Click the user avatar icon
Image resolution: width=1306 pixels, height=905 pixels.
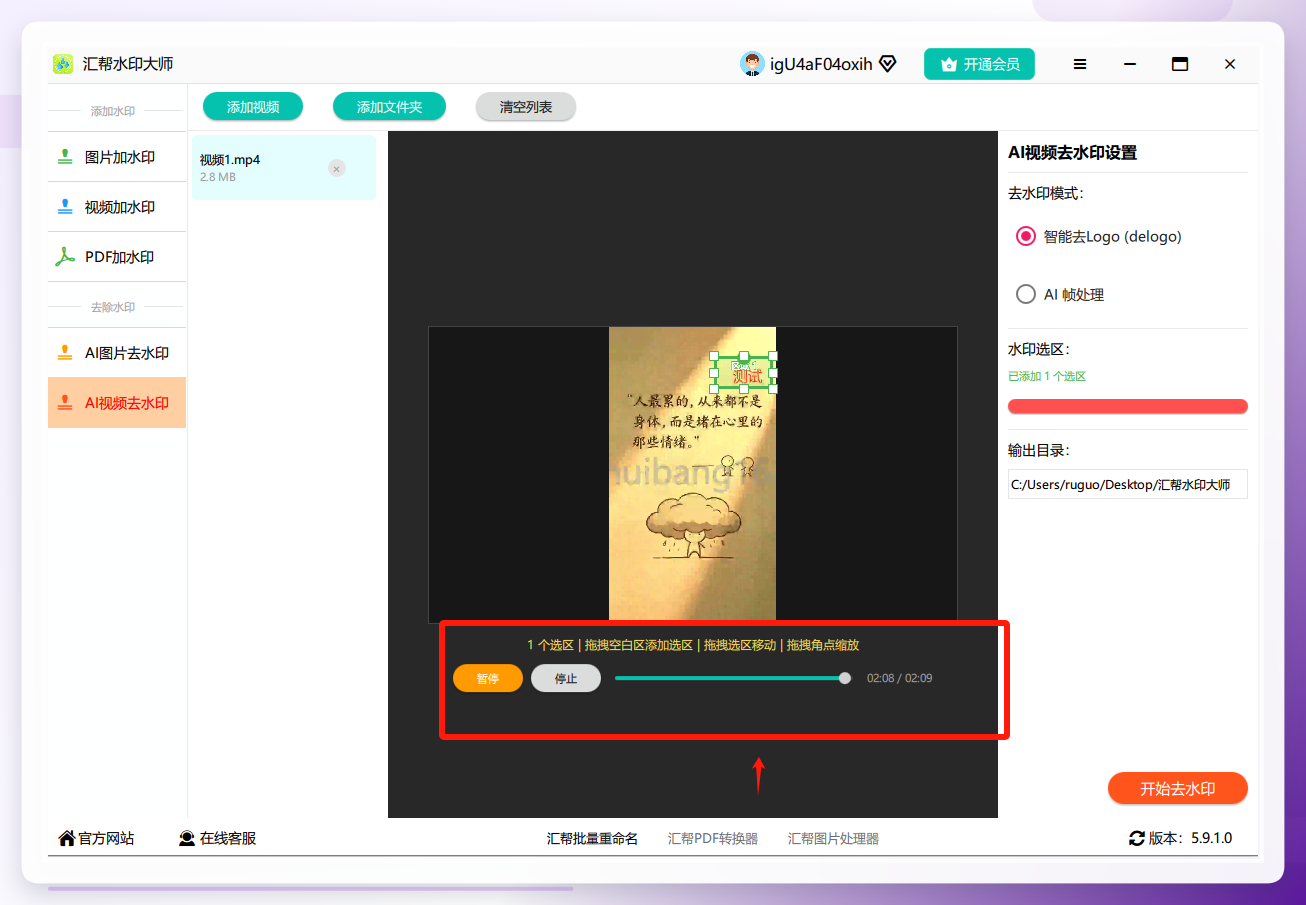[752, 64]
